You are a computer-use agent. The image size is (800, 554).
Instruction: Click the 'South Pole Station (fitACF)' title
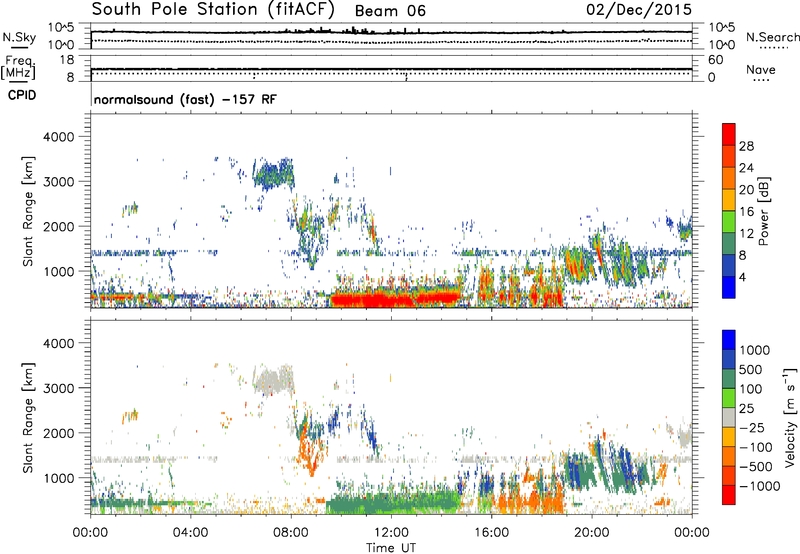pos(213,10)
